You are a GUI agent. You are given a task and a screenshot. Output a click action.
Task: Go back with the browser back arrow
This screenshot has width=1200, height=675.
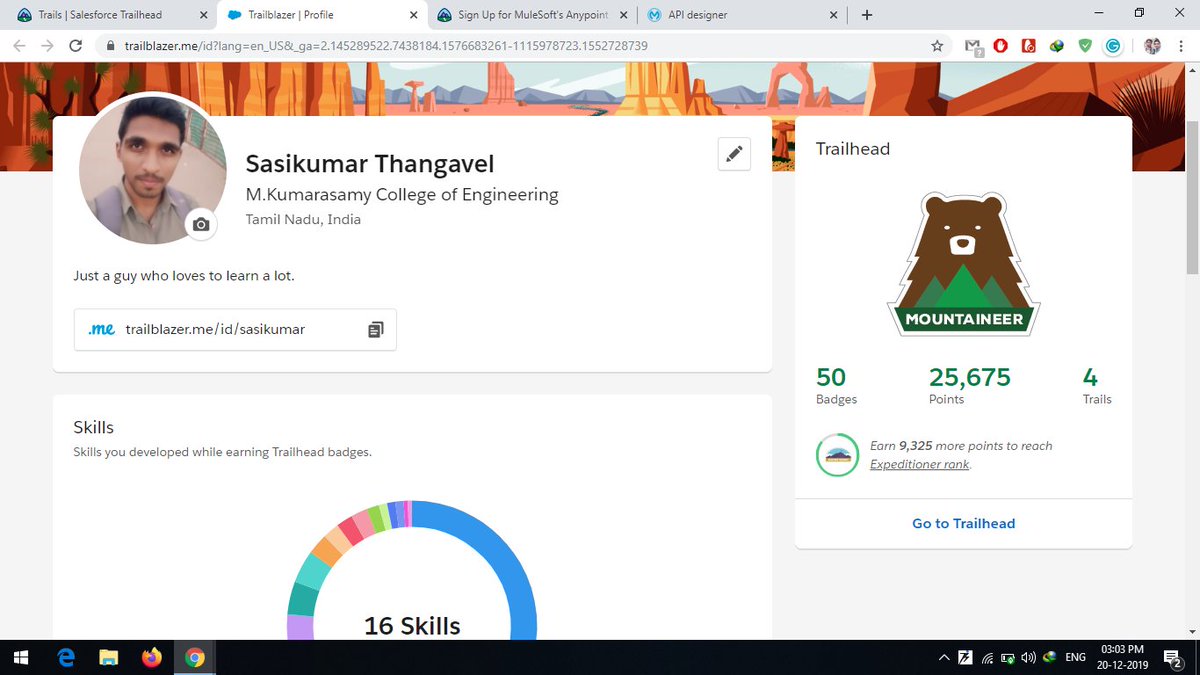tap(19, 46)
